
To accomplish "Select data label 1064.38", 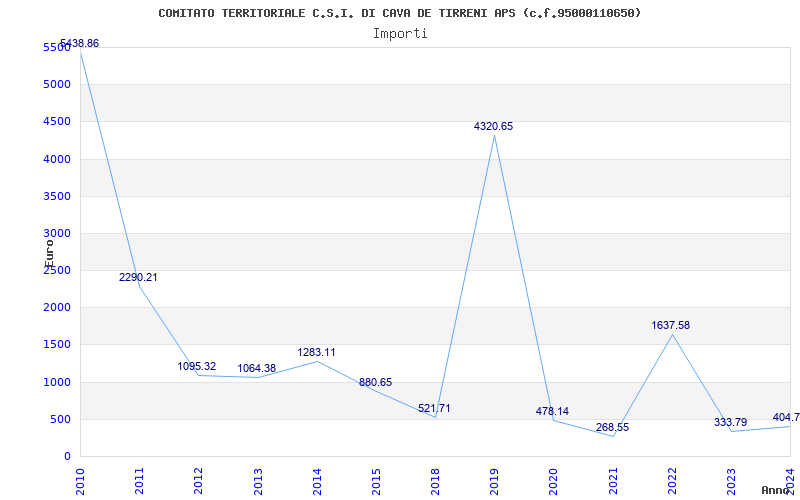I will click(x=257, y=368).
